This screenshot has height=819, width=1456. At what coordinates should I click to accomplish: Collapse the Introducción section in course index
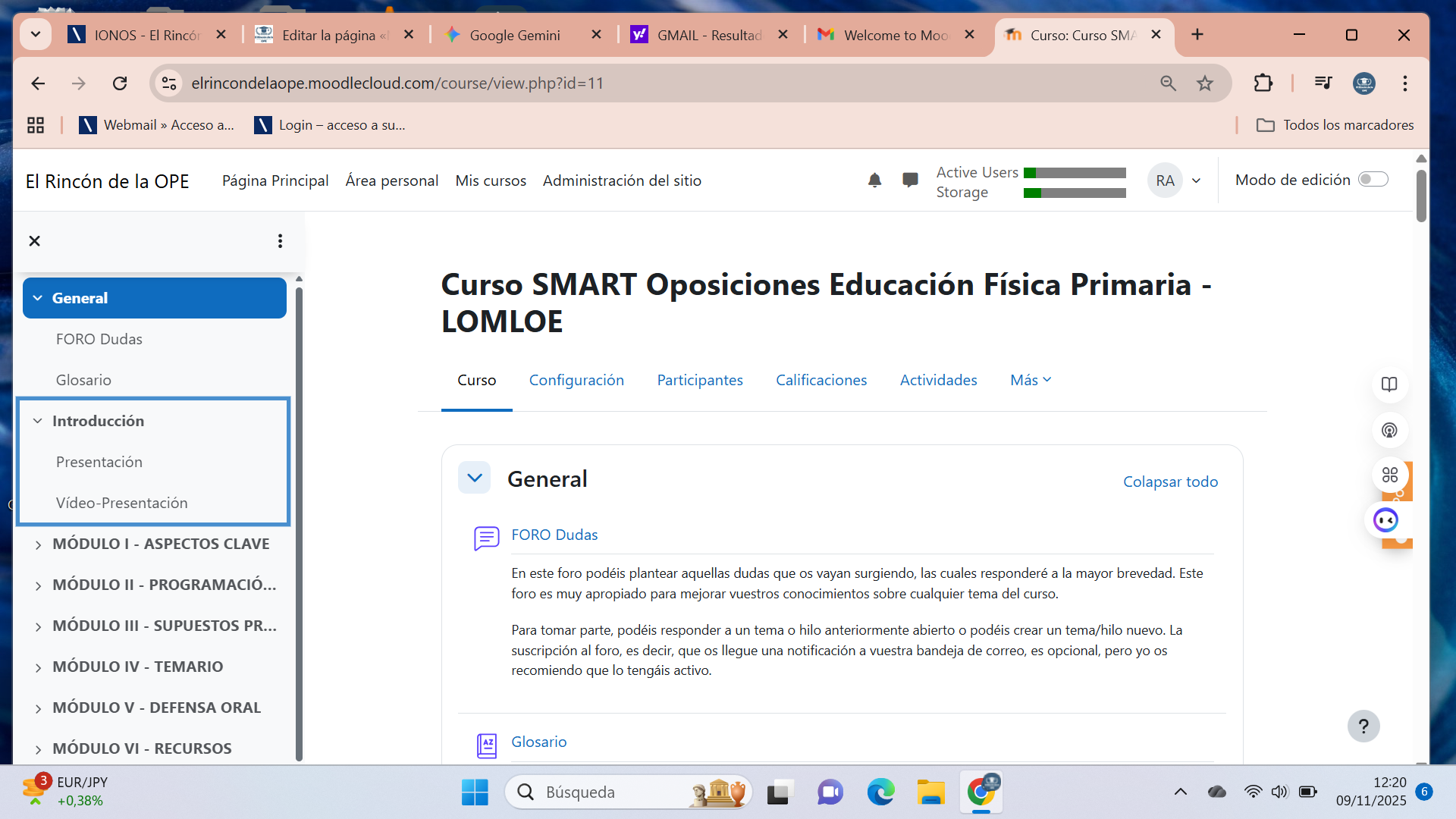(x=38, y=421)
